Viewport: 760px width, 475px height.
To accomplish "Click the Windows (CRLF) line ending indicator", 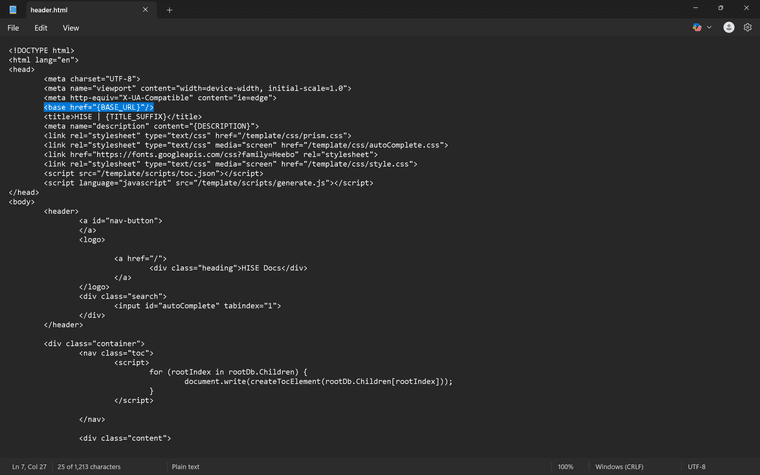I will (619, 467).
